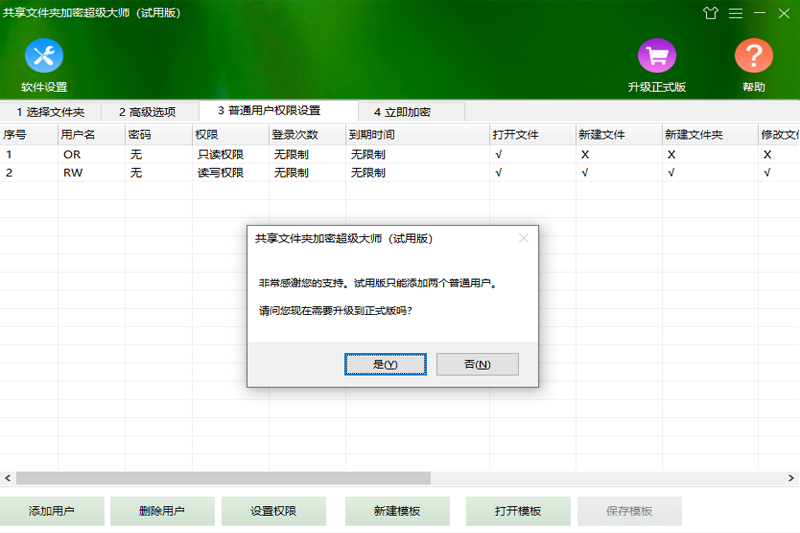The image size is (800, 533).
Task: Switch to the 1 选择文件夹 tab
Action: point(50,112)
